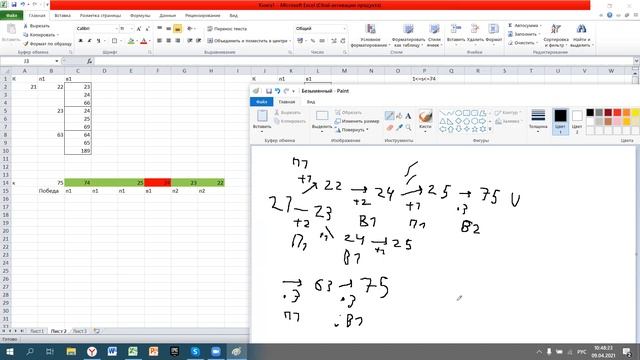Expand the AutoSum (Автосумма) dropdown arrow
The height and width of the screenshot is (360, 640).
541,26
